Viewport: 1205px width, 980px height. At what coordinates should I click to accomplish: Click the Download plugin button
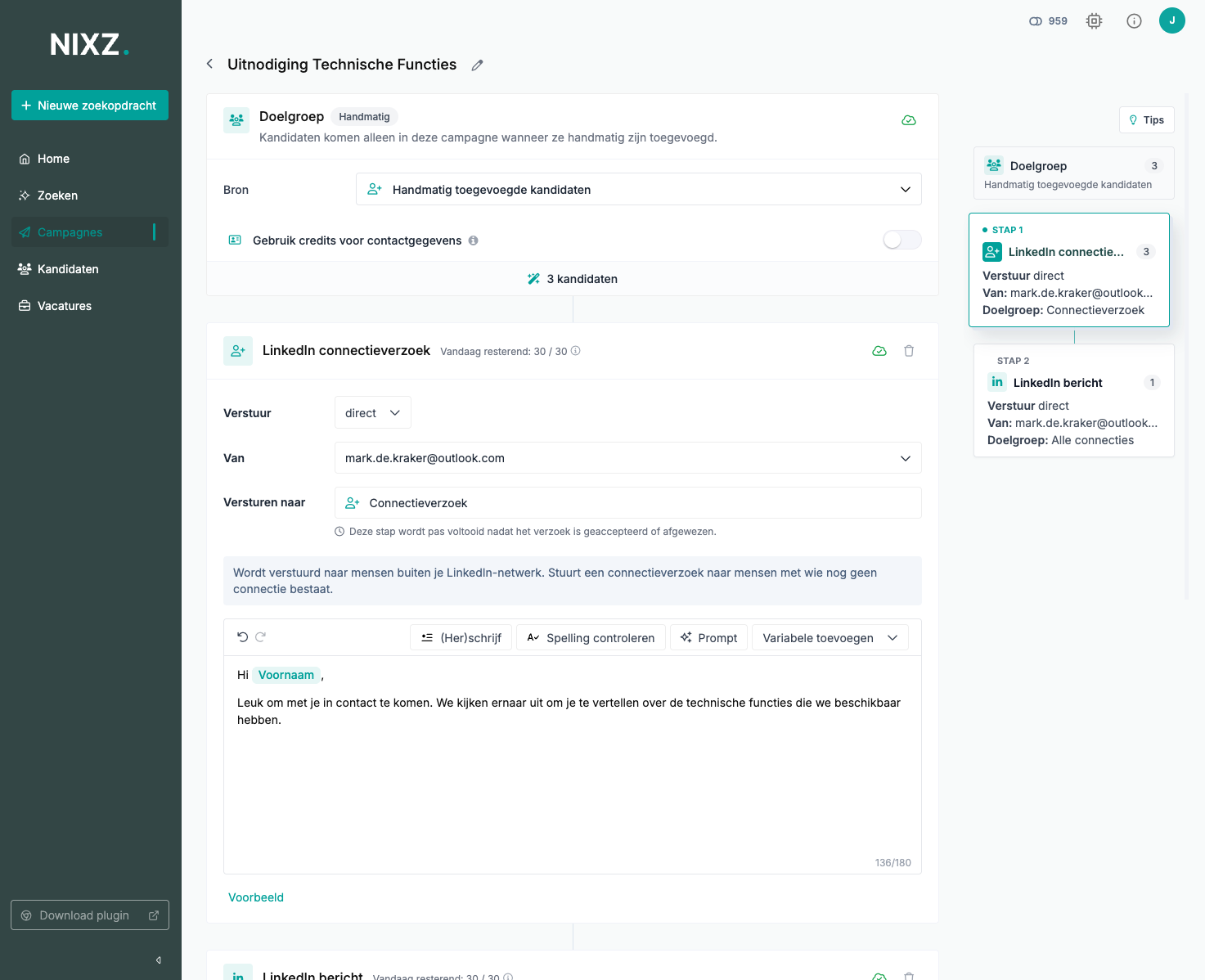tap(90, 915)
